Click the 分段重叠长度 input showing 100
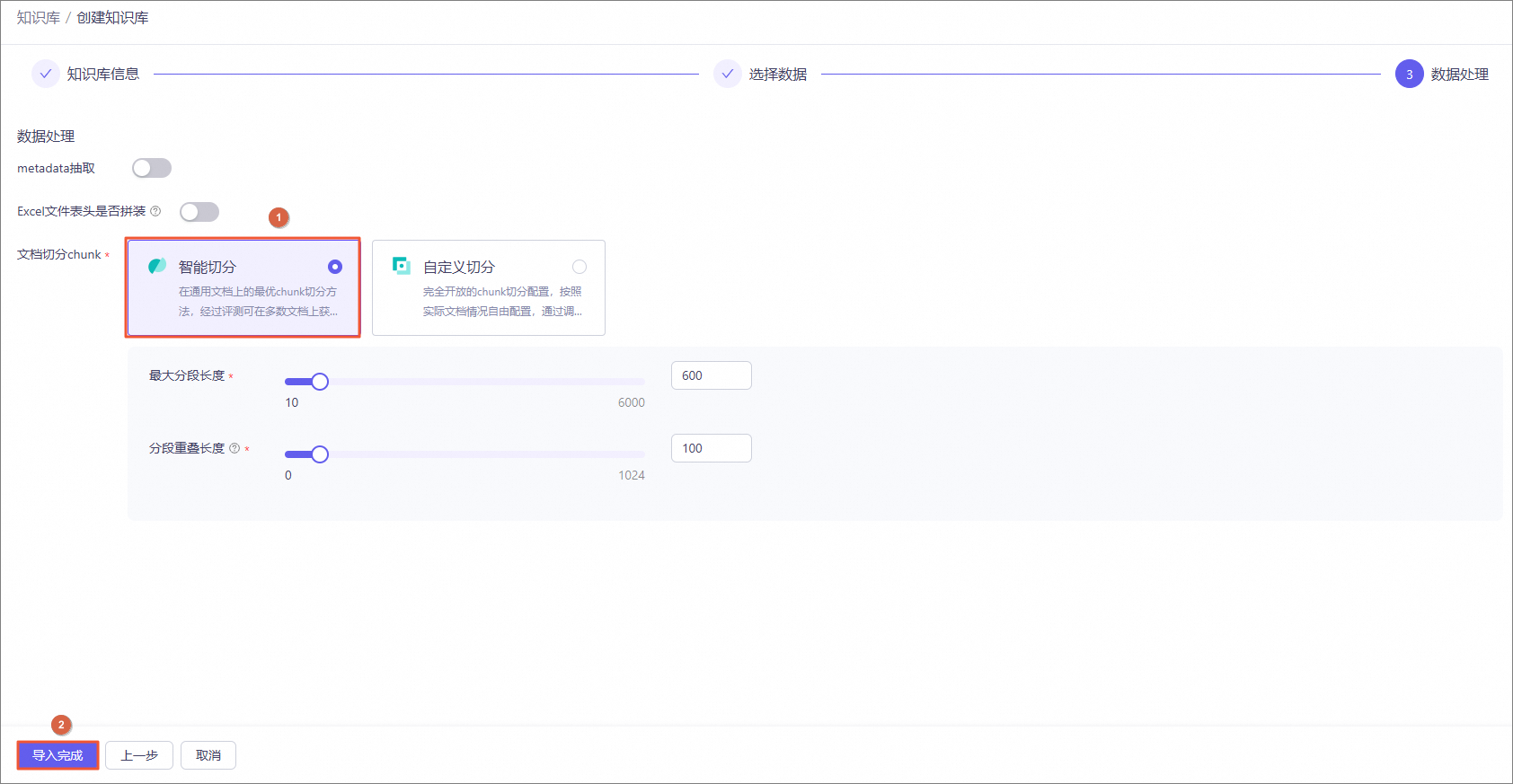The image size is (1513, 784). [712, 448]
